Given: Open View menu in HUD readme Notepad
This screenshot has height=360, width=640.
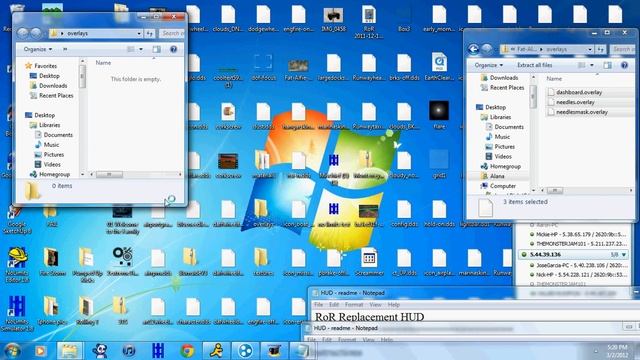Looking at the screenshot, I should (x=375, y=304).
